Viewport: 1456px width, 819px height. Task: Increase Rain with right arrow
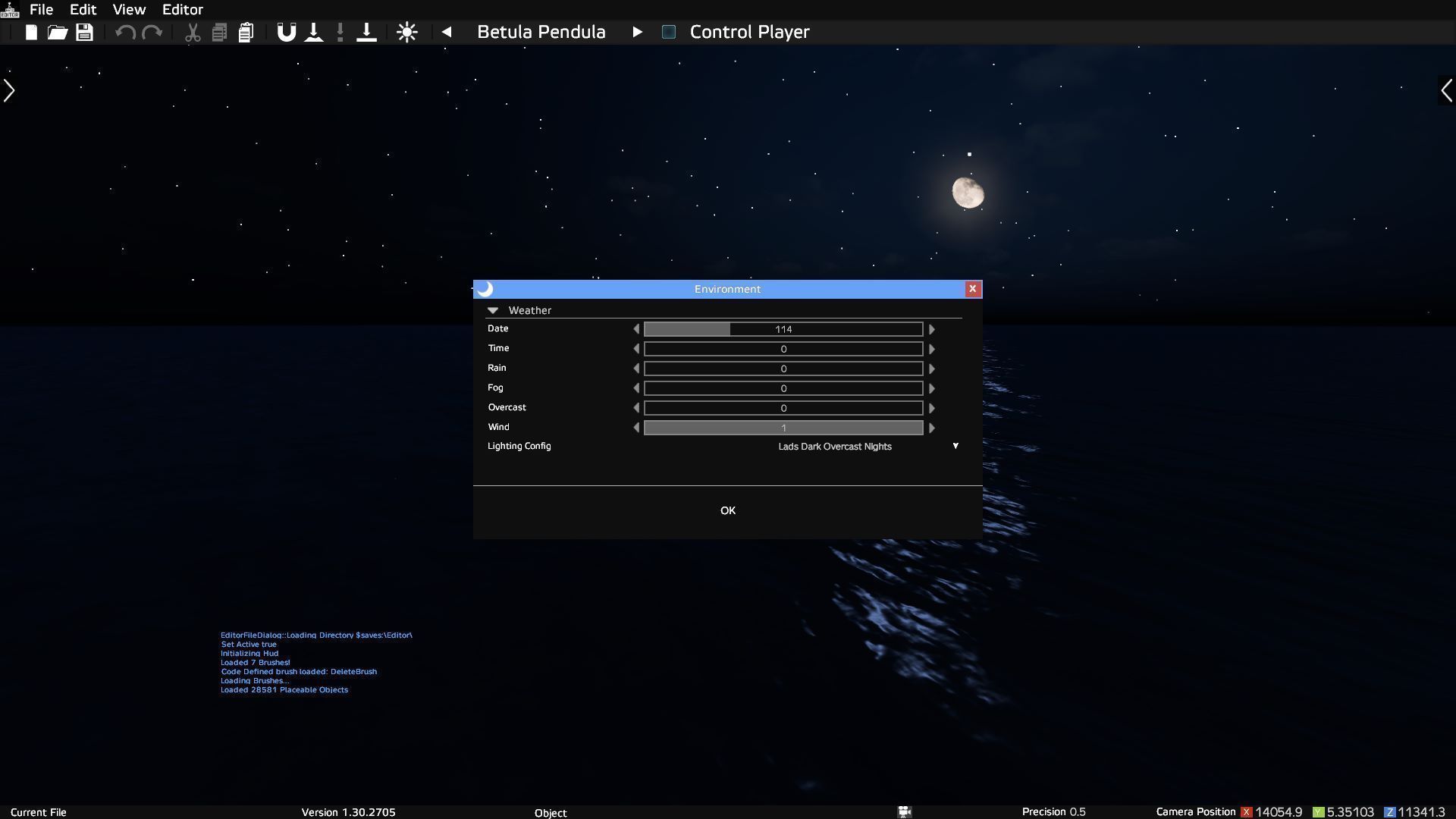click(931, 369)
